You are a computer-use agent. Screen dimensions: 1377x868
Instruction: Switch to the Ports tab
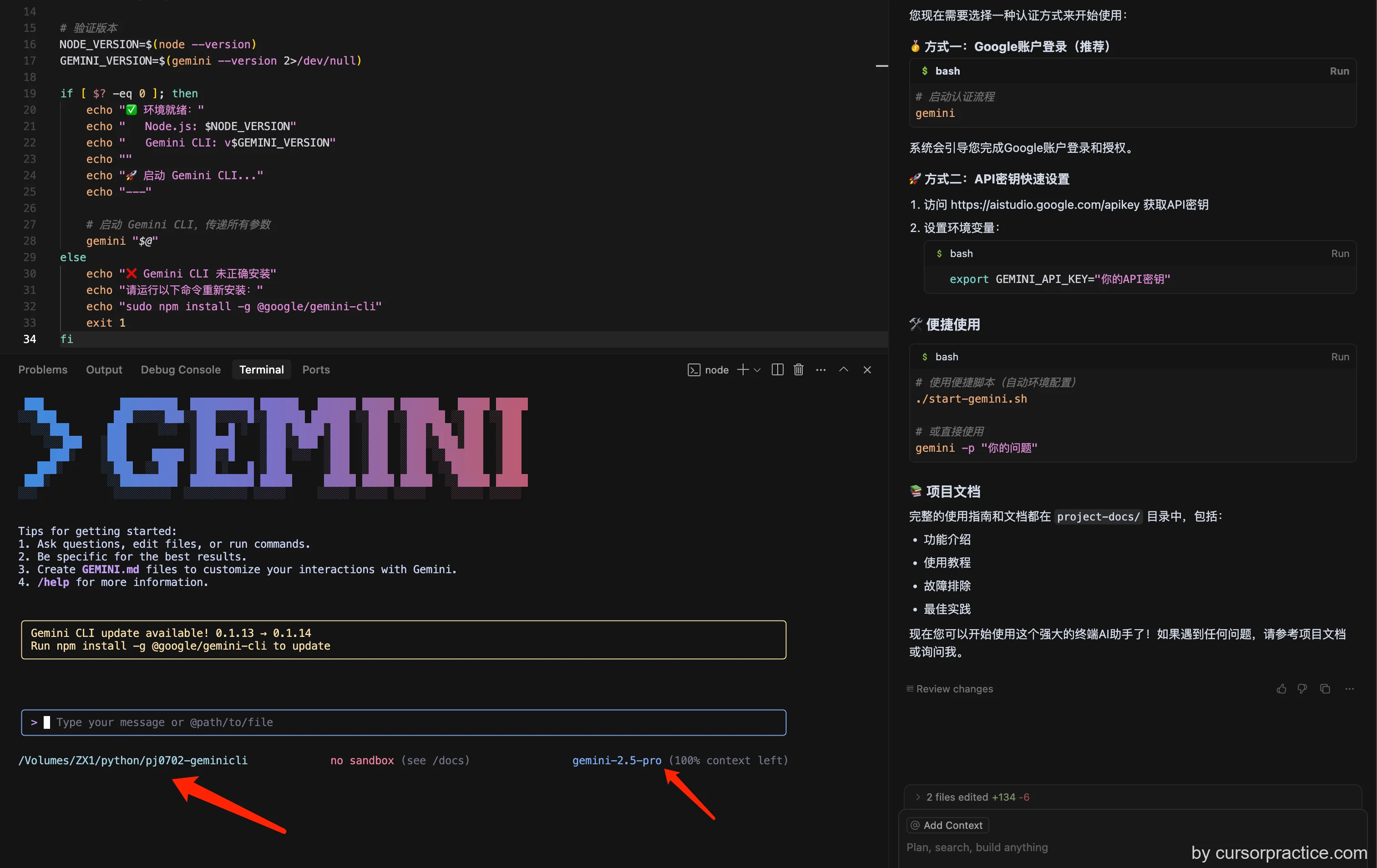[316, 369]
